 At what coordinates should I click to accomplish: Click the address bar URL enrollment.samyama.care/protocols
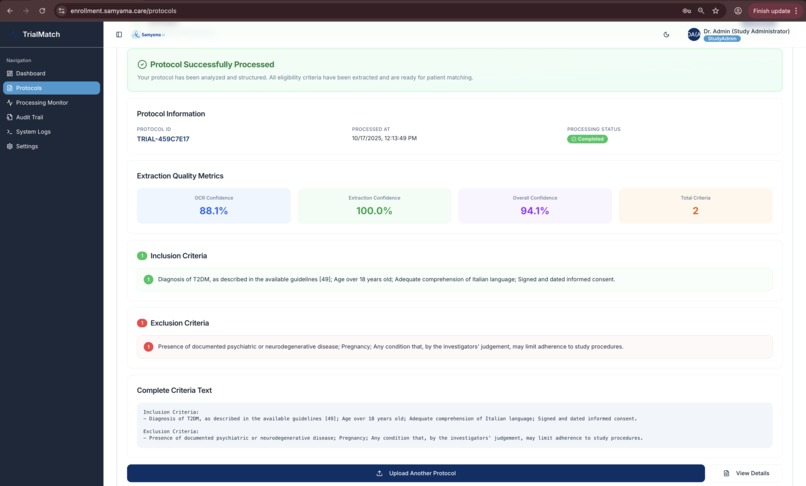tap(123, 11)
